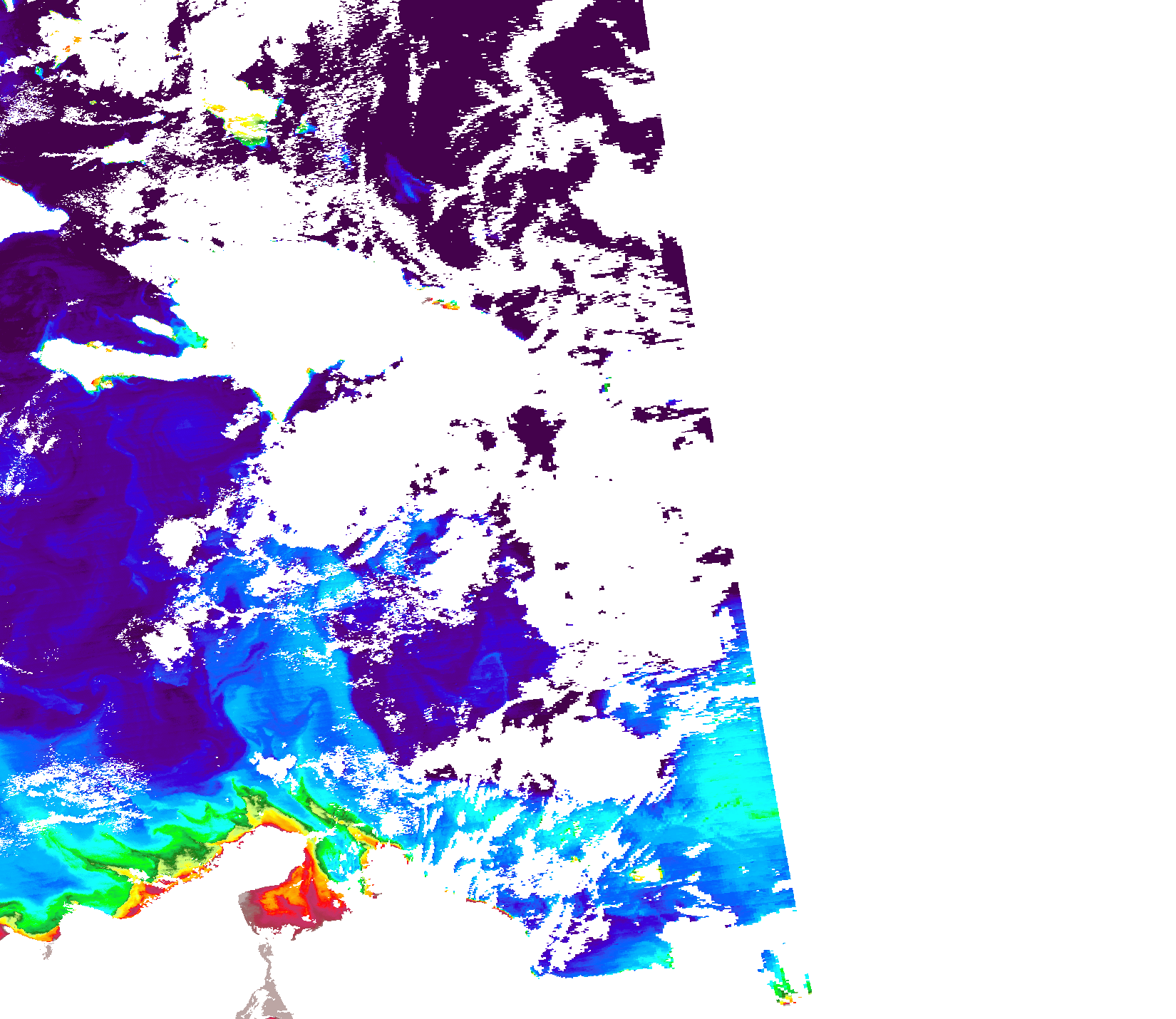
Task: Pick the small yellow spot in cyan region
Action: (647, 874)
